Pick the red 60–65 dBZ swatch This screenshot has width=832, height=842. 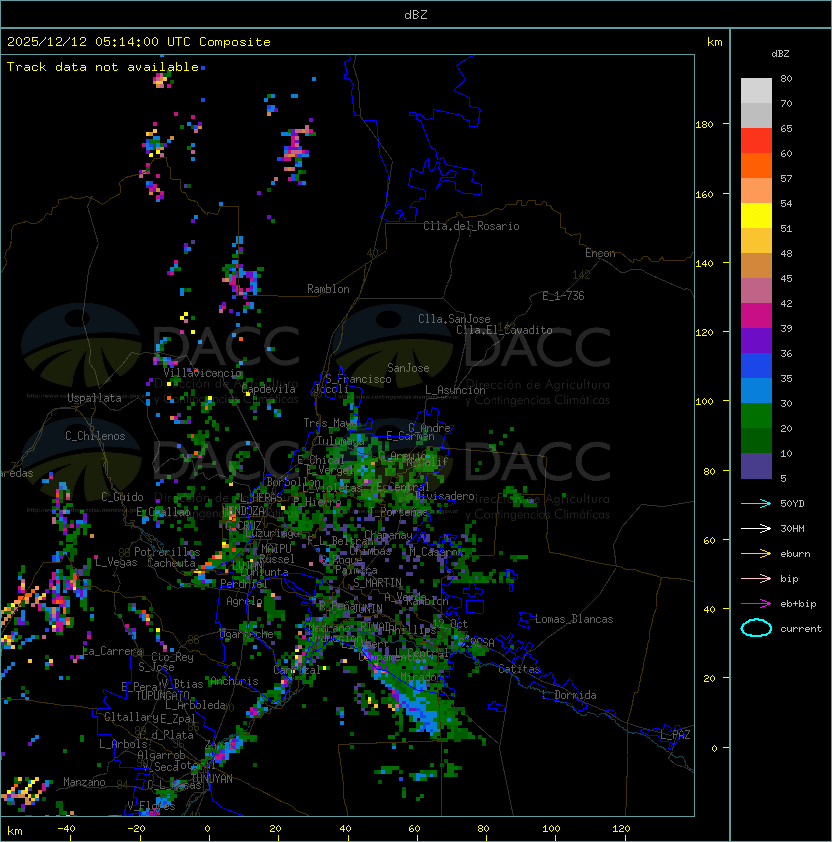[x=756, y=141]
